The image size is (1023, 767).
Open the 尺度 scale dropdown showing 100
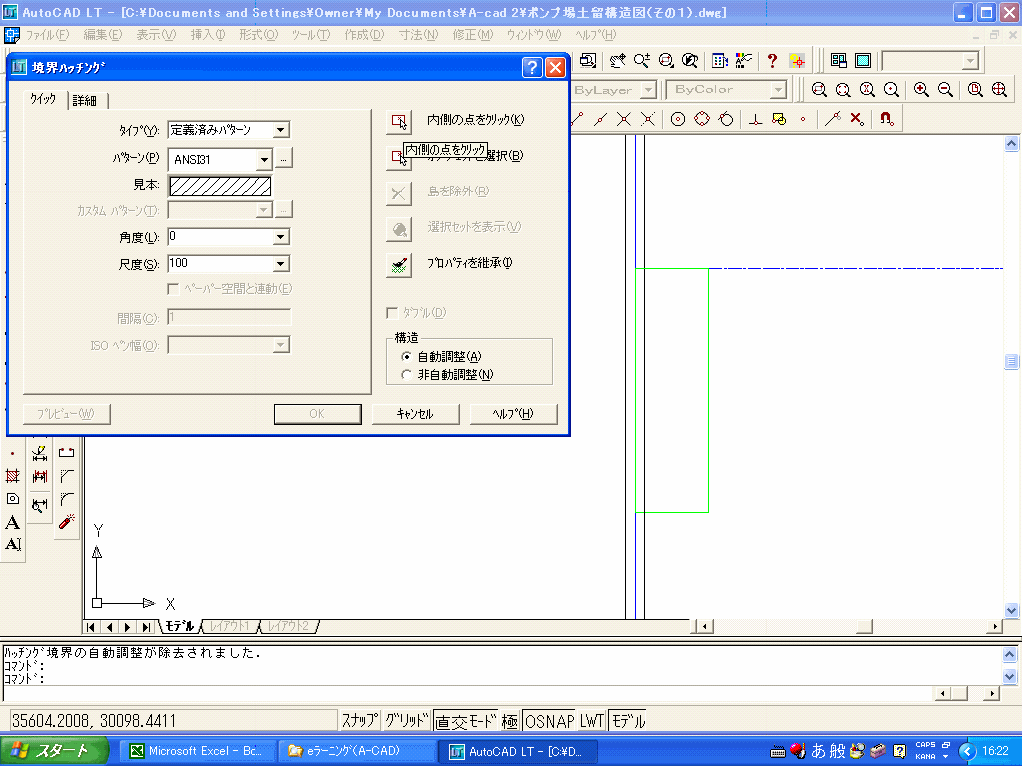tap(281, 264)
